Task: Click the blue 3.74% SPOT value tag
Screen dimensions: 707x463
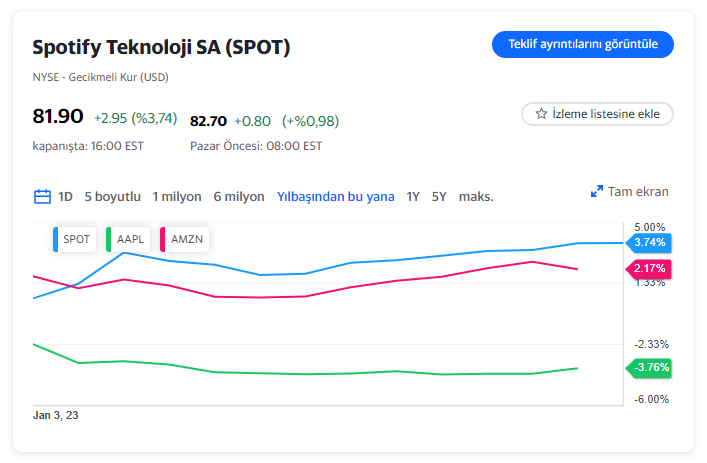Action: (x=648, y=243)
